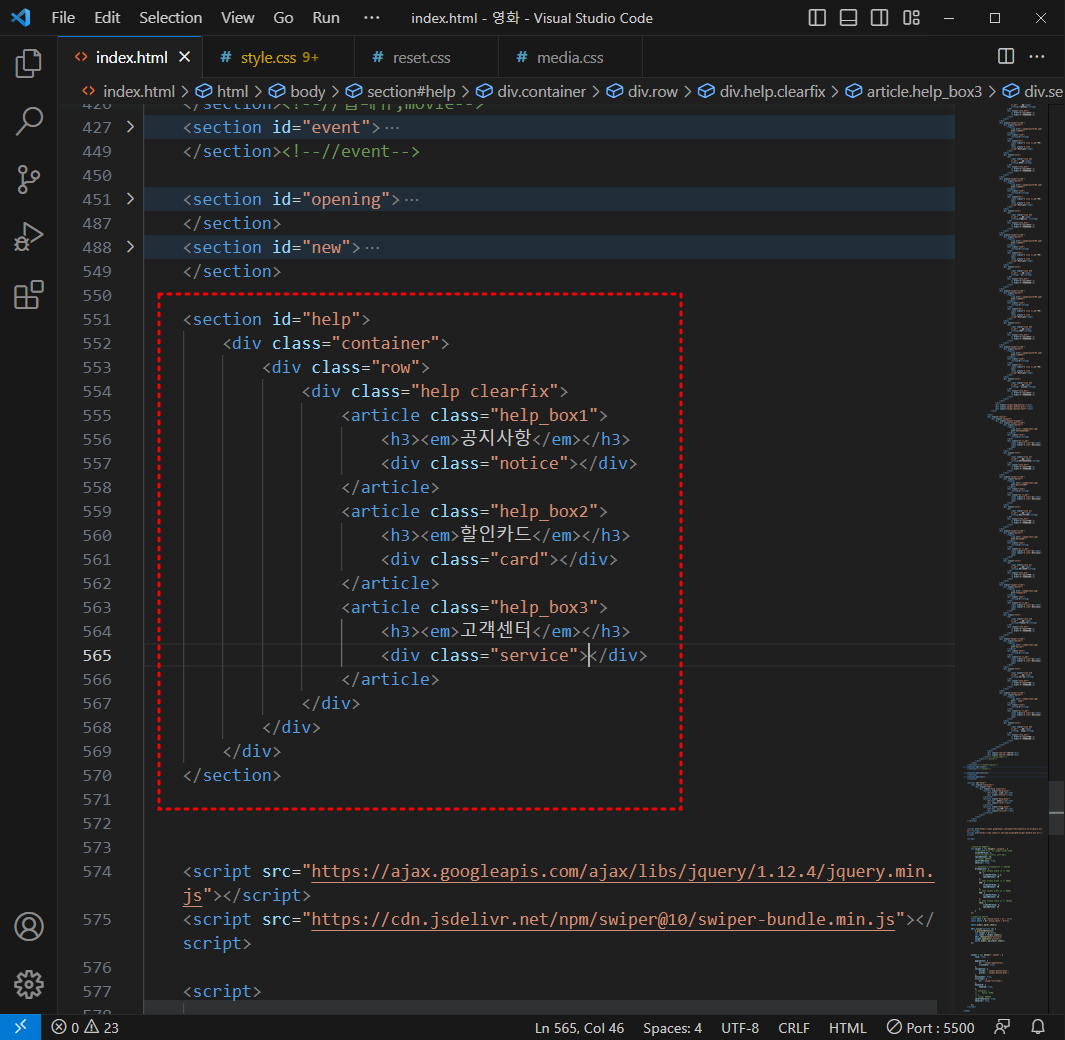
Task: Open the Source Control view
Action: click(29, 179)
